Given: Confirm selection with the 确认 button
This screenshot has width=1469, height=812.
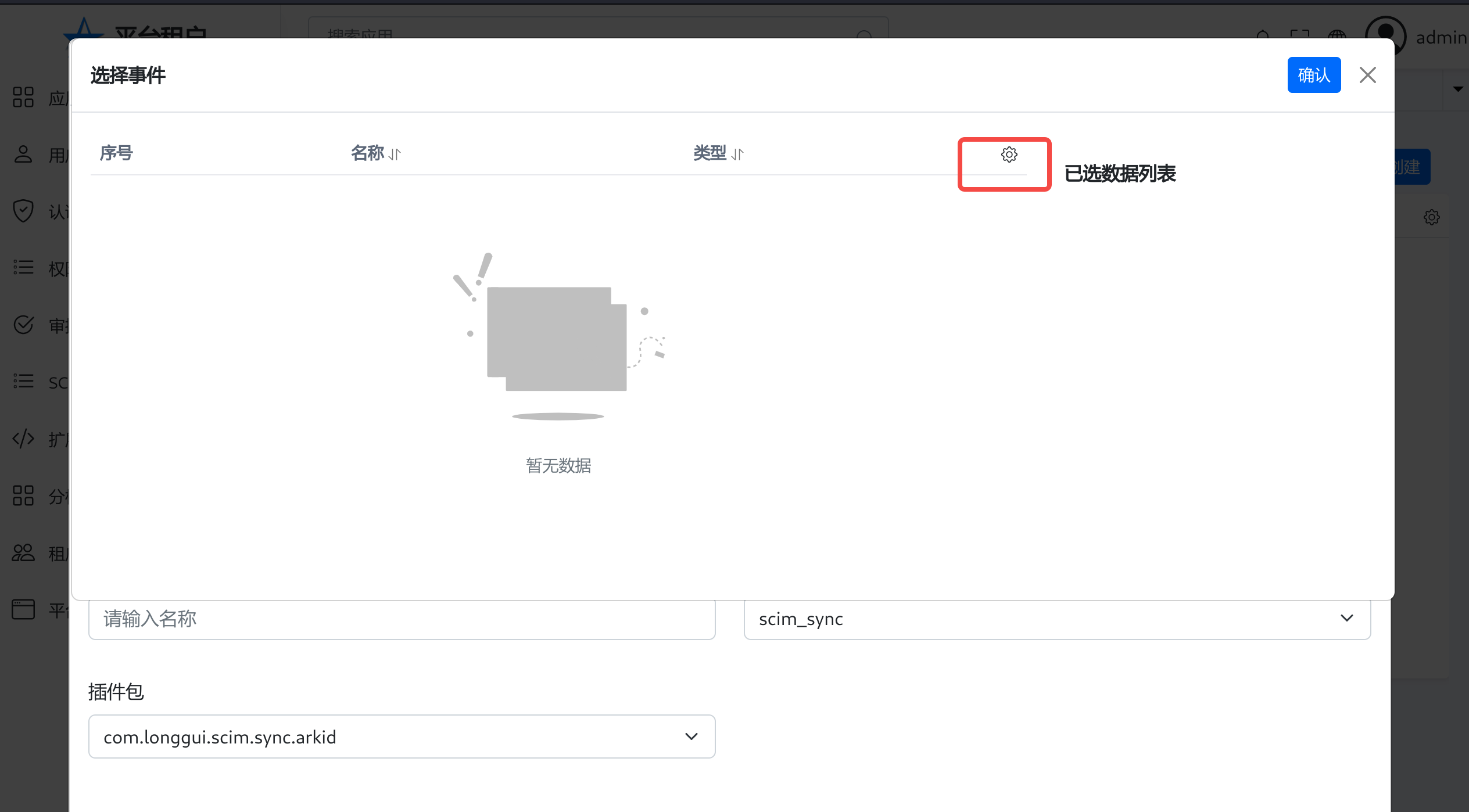Looking at the screenshot, I should click(x=1314, y=75).
